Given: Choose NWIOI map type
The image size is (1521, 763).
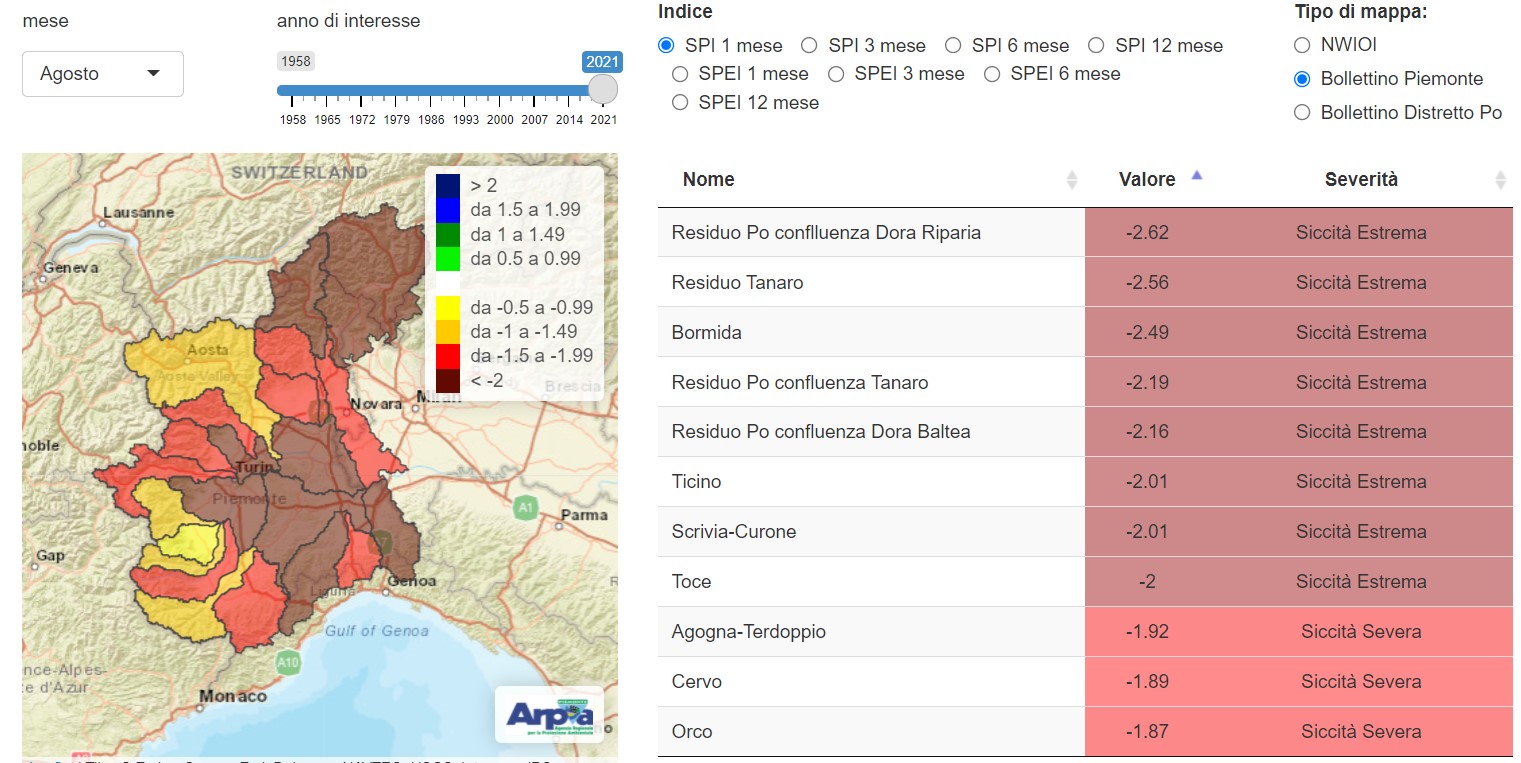Looking at the screenshot, I should pyautogui.click(x=1302, y=45).
